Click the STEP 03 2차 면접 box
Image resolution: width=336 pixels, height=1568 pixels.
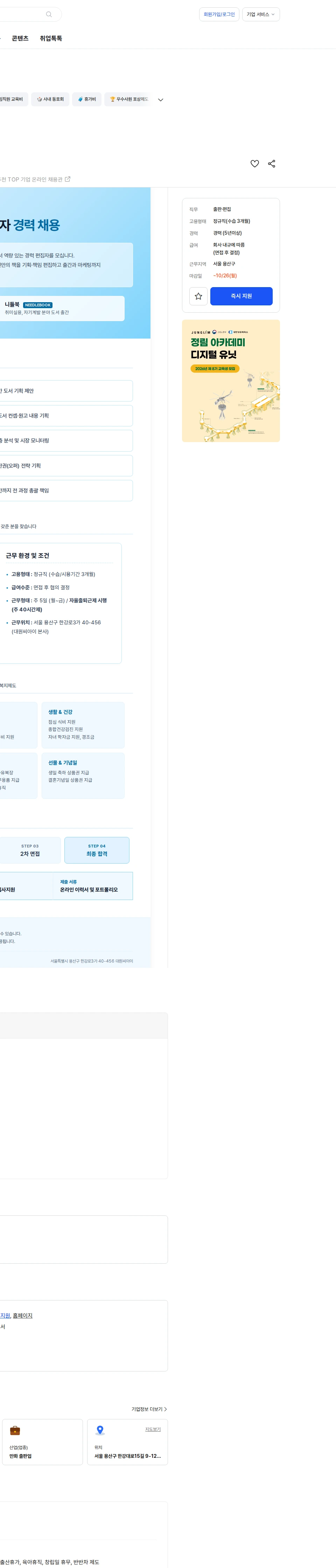point(30,850)
